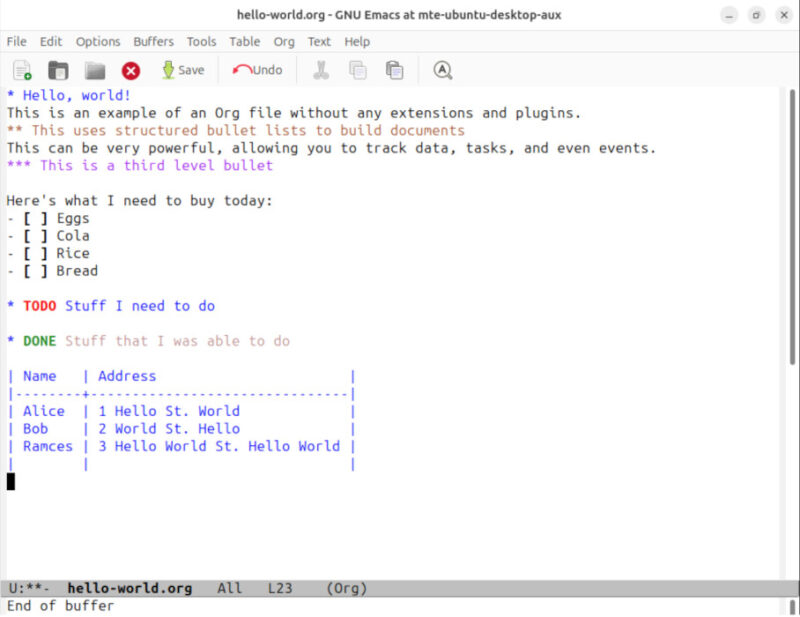
Task: Copy text with the copy toolbar icon
Action: (356, 70)
